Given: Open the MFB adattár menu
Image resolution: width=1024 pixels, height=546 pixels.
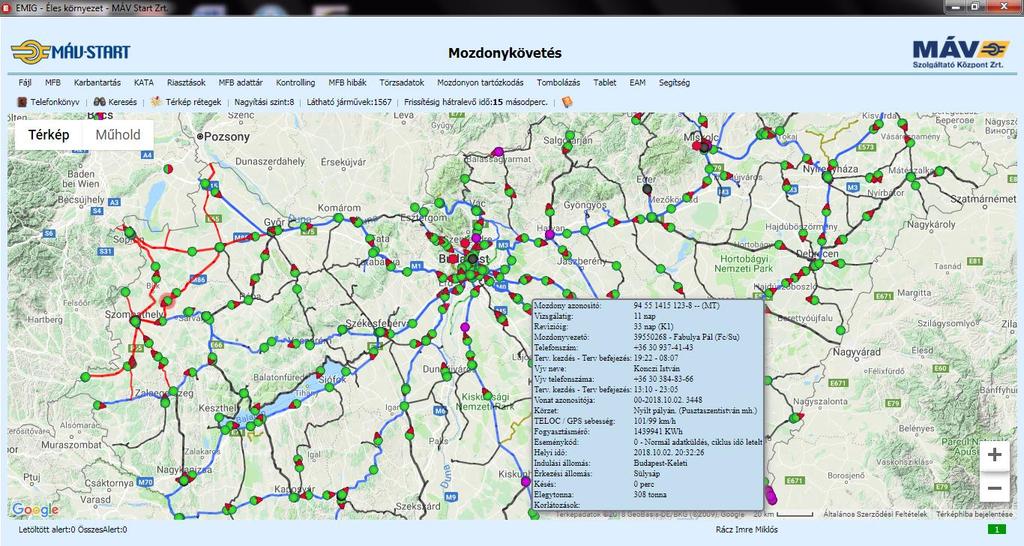Looking at the screenshot, I should pos(240,83).
